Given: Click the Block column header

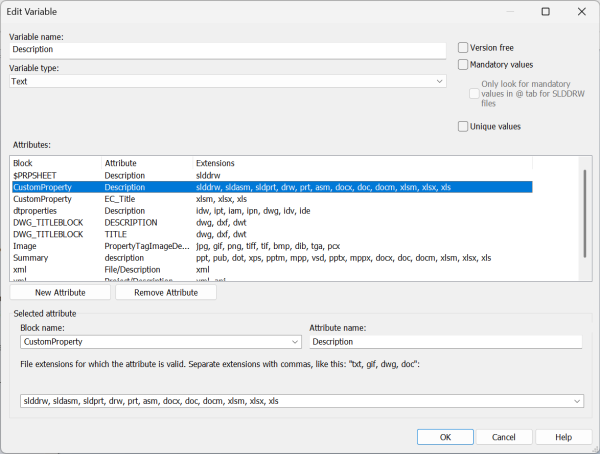Looking at the screenshot, I should 56,163.
